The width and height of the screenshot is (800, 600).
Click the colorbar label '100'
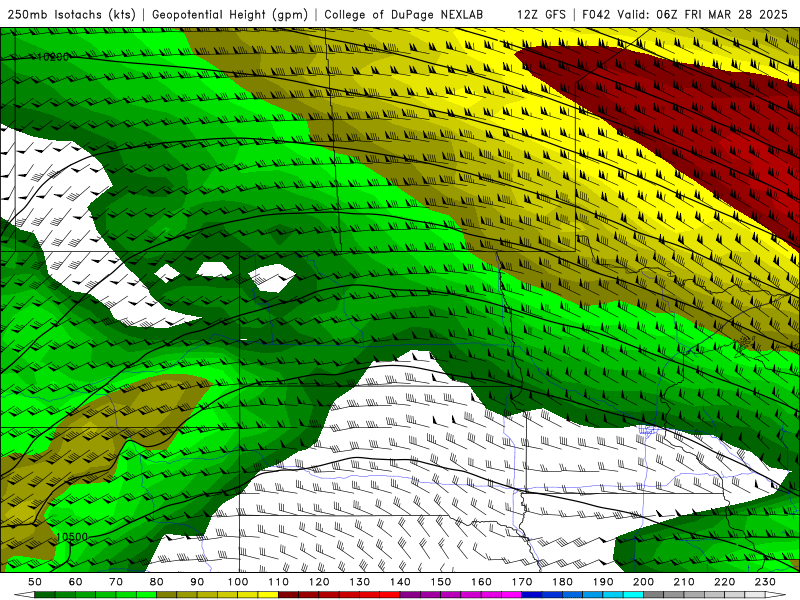(x=238, y=582)
